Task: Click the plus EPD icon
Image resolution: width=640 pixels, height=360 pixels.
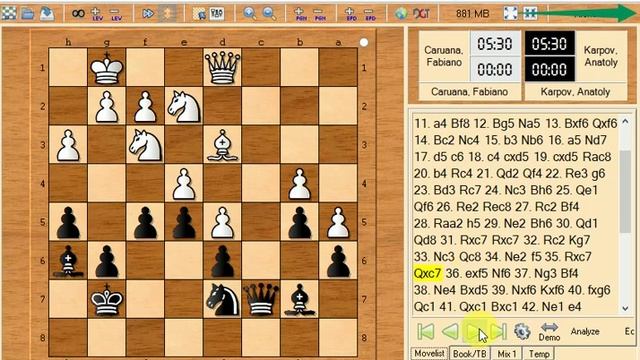Action: point(351,14)
